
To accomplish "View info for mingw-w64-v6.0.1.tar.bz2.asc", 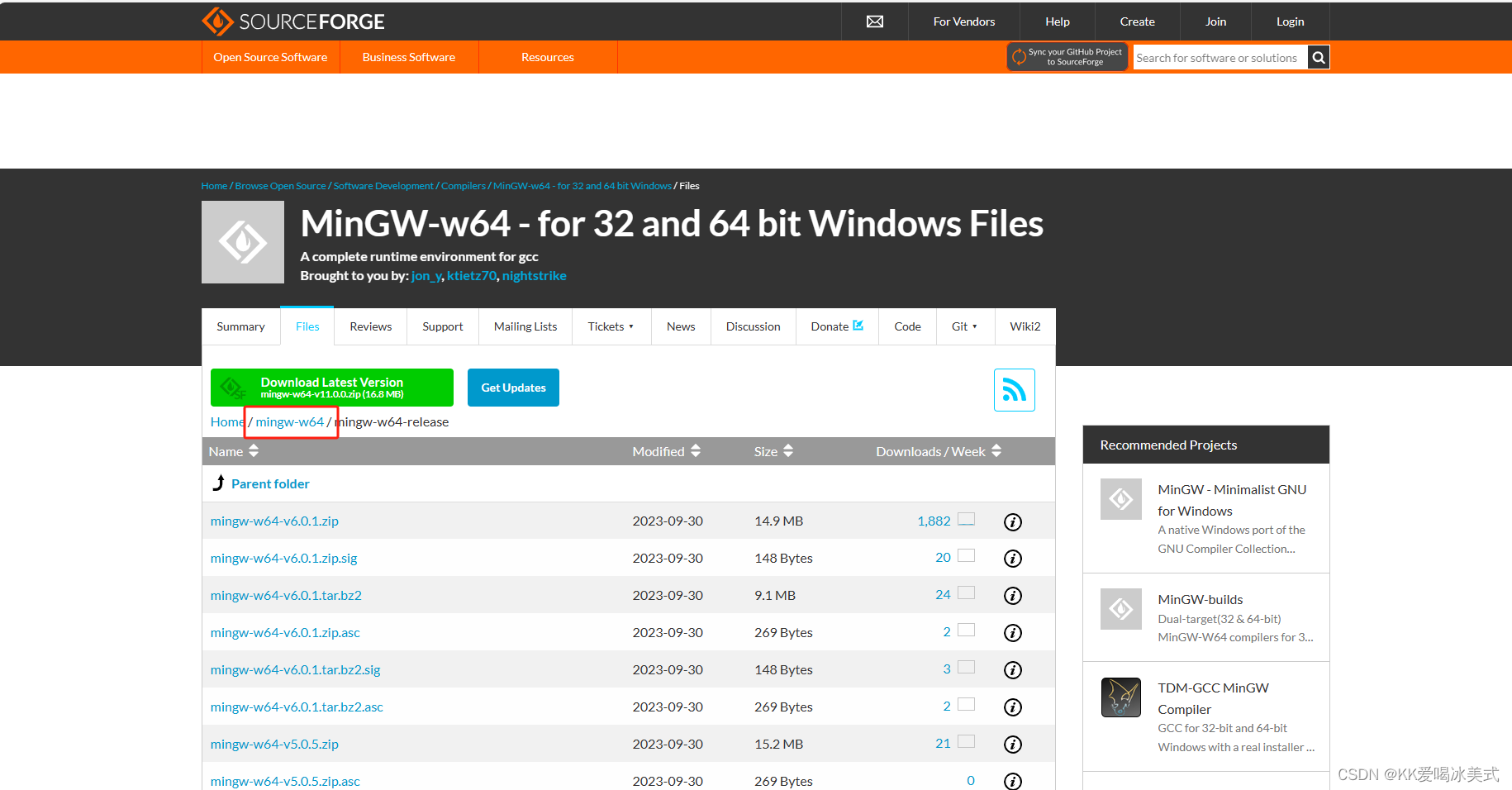I will coord(1013,707).
